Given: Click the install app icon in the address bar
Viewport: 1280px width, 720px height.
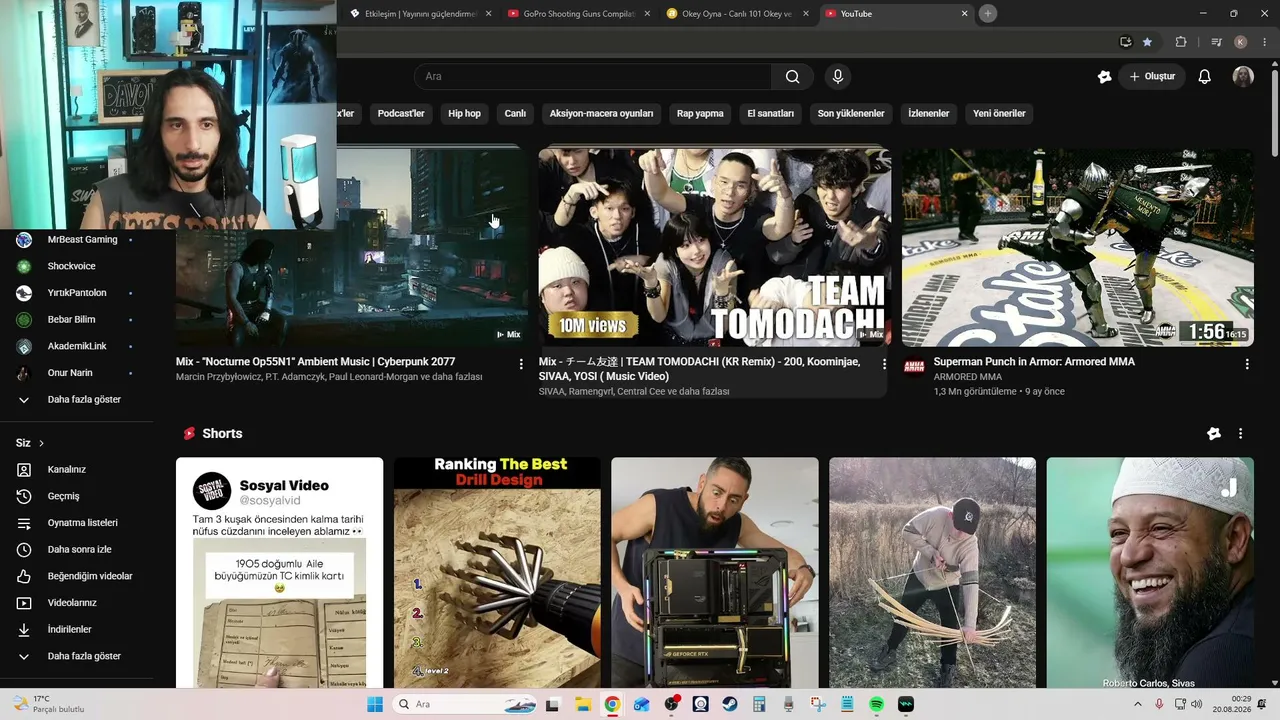Looking at the screenshot, I should tap(1125, 42).
